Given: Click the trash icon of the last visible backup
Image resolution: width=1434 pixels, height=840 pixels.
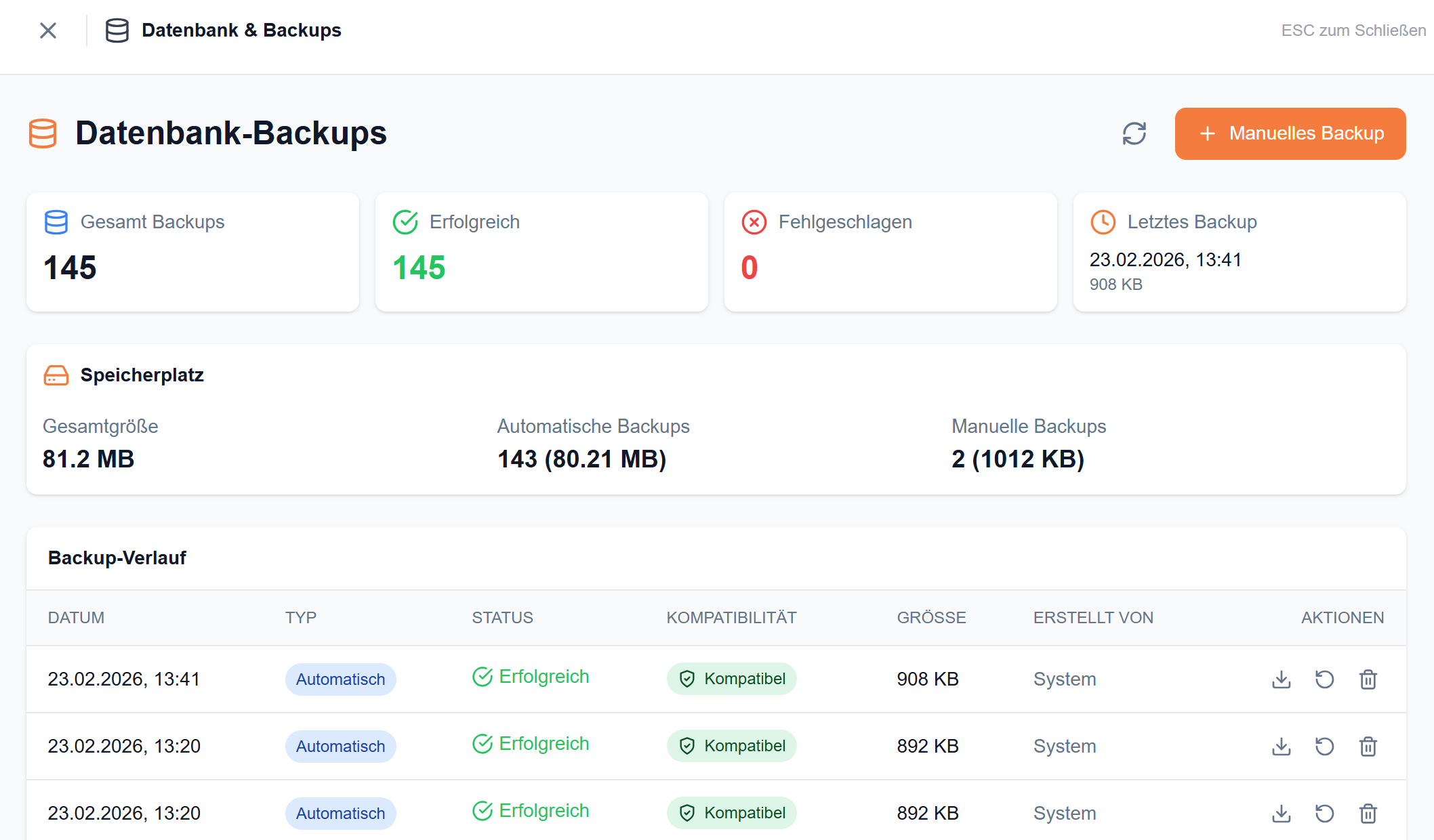Looking at the screenshot, I should click(x=1368, y=813).
